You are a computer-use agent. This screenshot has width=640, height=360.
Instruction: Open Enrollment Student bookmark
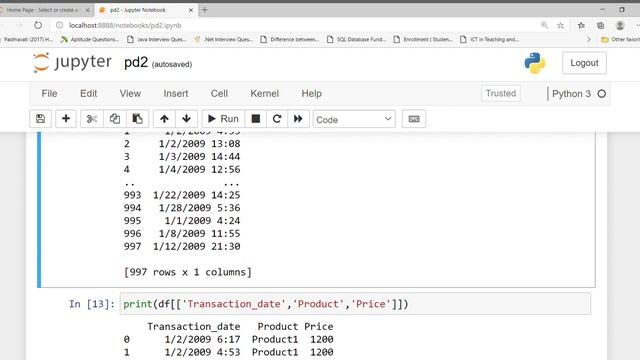(423, 40)
